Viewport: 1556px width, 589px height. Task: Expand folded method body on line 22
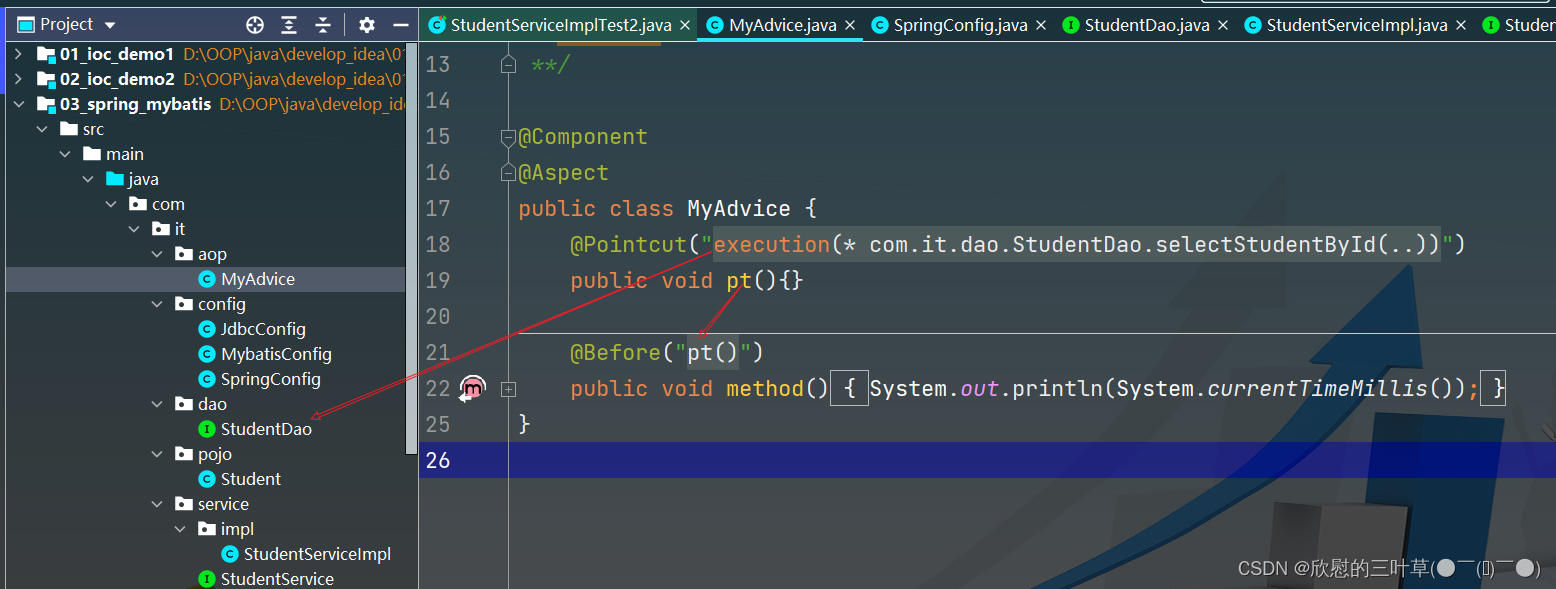click(508, 388)
